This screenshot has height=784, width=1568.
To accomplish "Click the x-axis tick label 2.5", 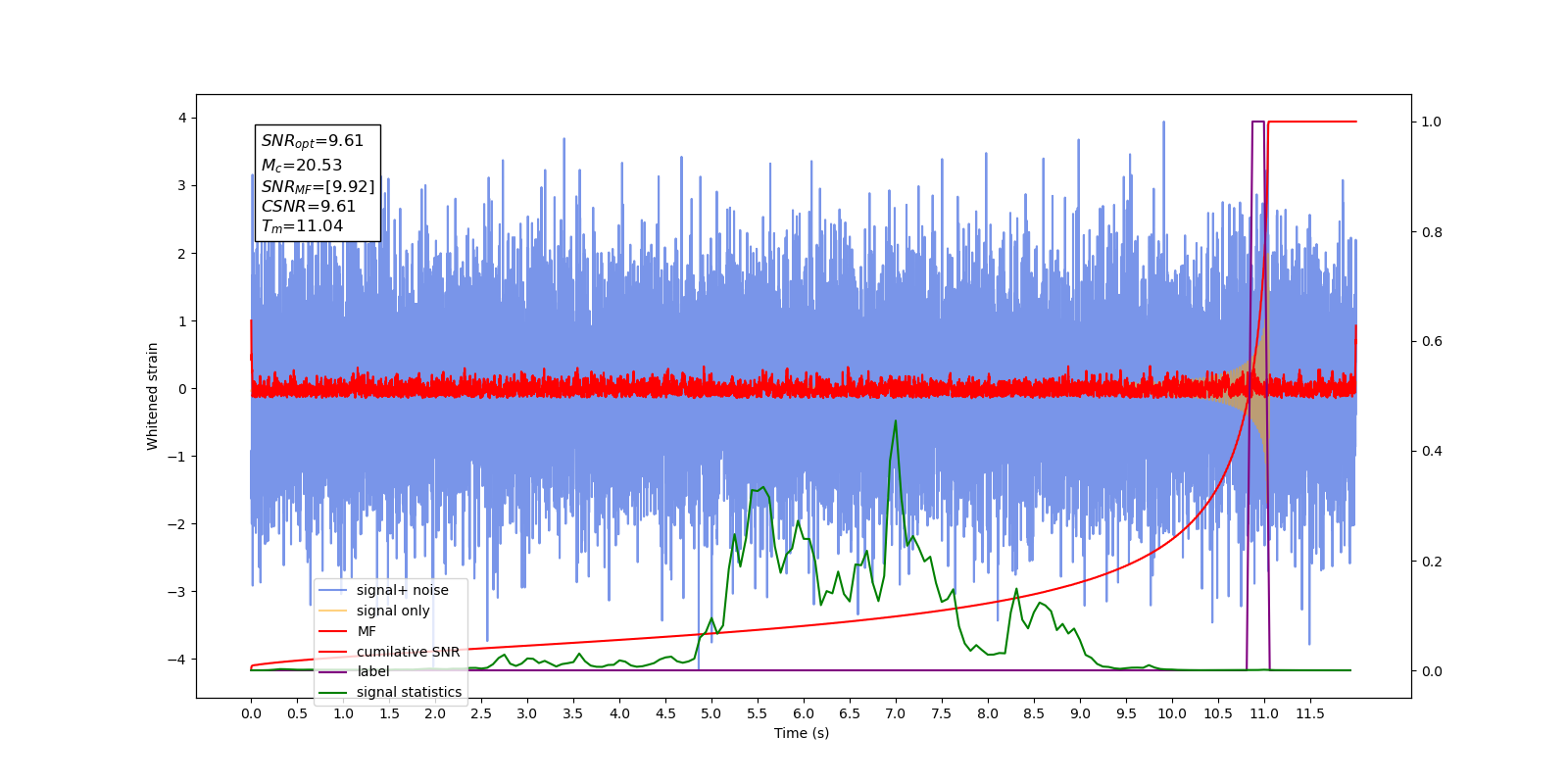I will pyautogui.click(x=481, y=713).
